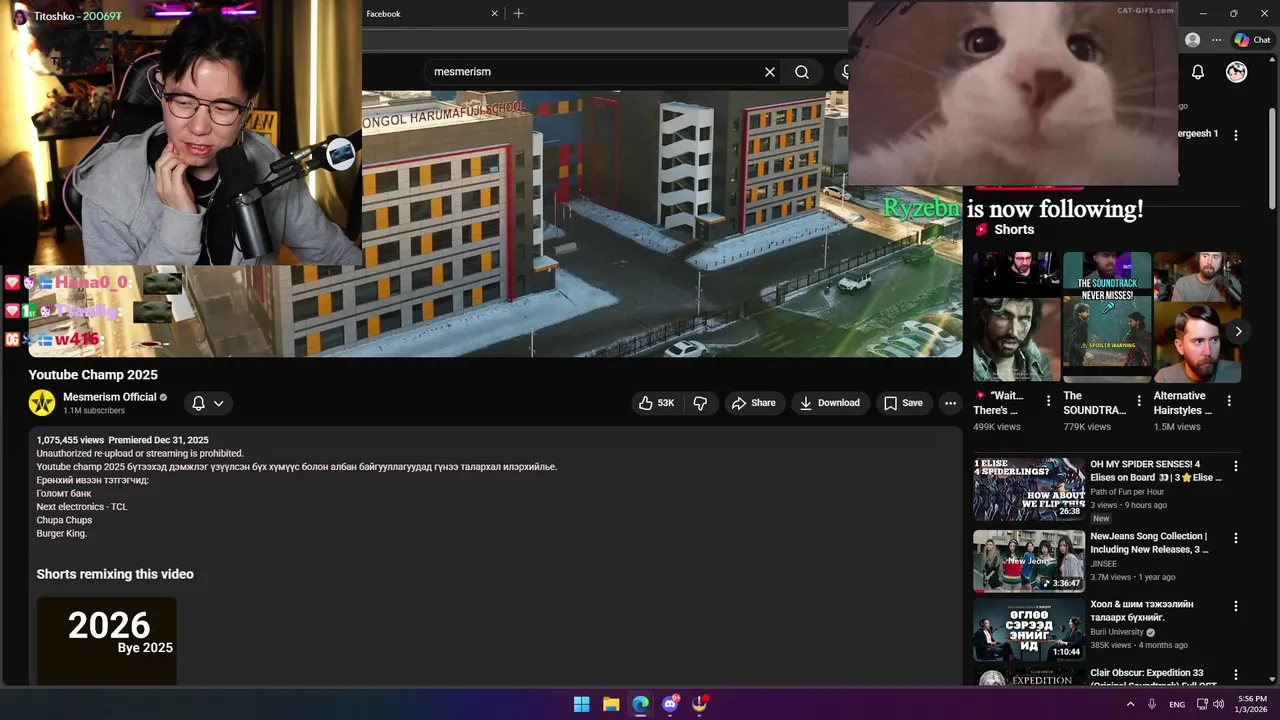Screen dimensions: 1280x720
Task: Open the YouTube account avatar menu
Action: (1237, 72)
